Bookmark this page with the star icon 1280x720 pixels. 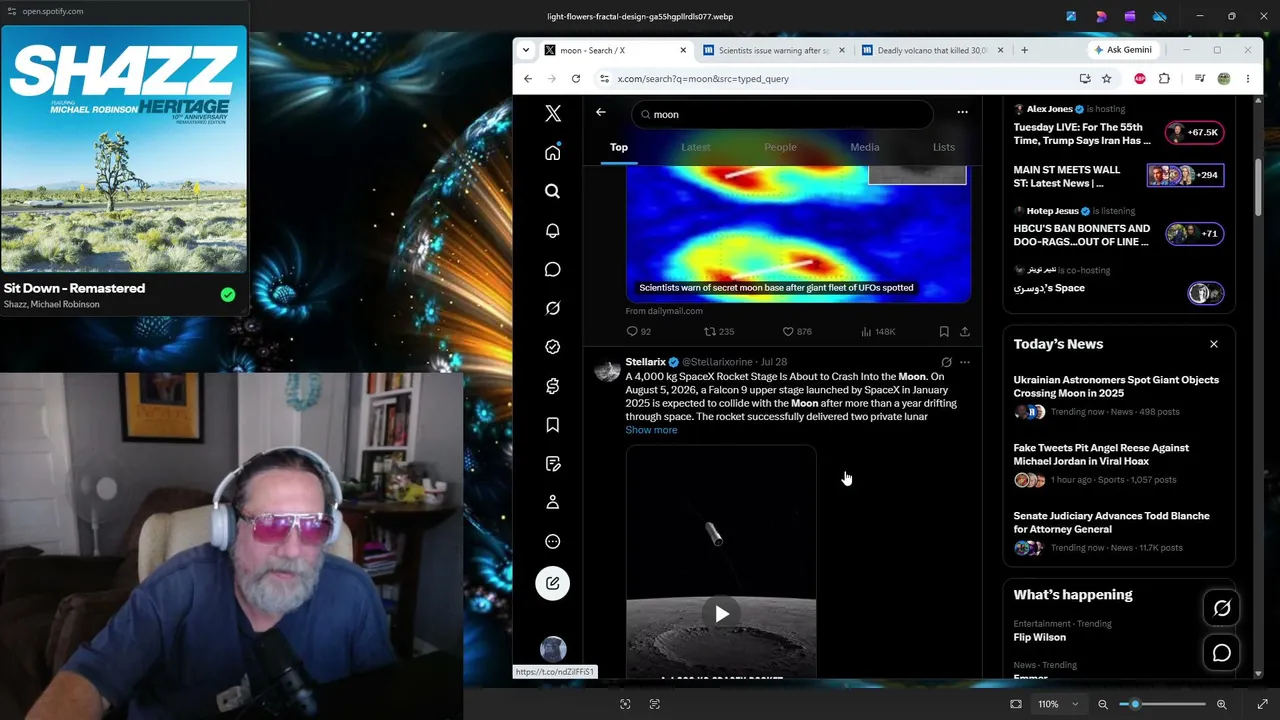1107,78
